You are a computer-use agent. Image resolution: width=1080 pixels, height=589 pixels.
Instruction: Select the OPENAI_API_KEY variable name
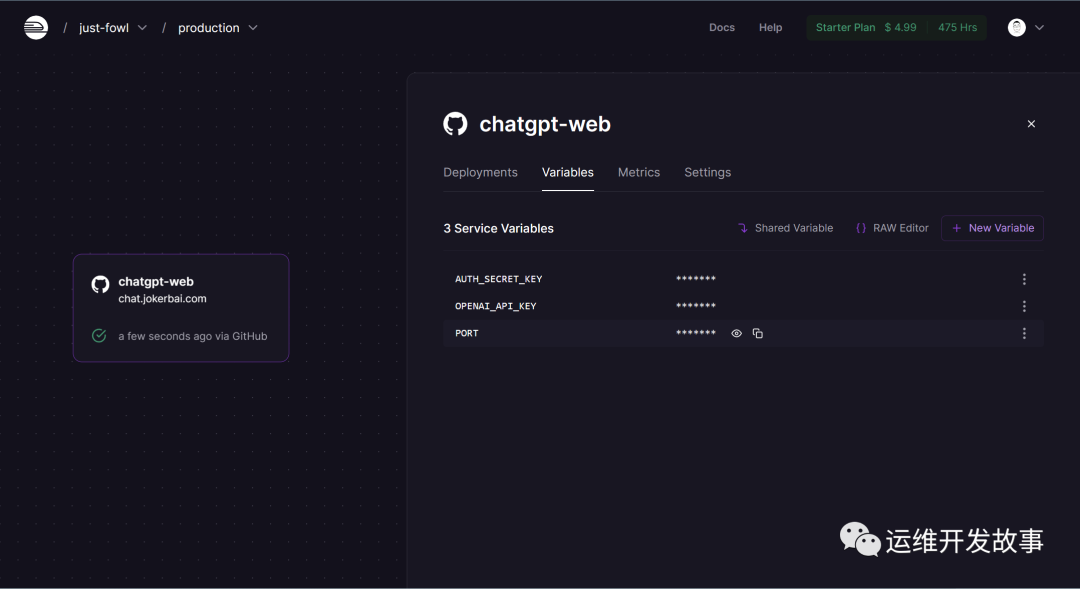coord(495,306)
